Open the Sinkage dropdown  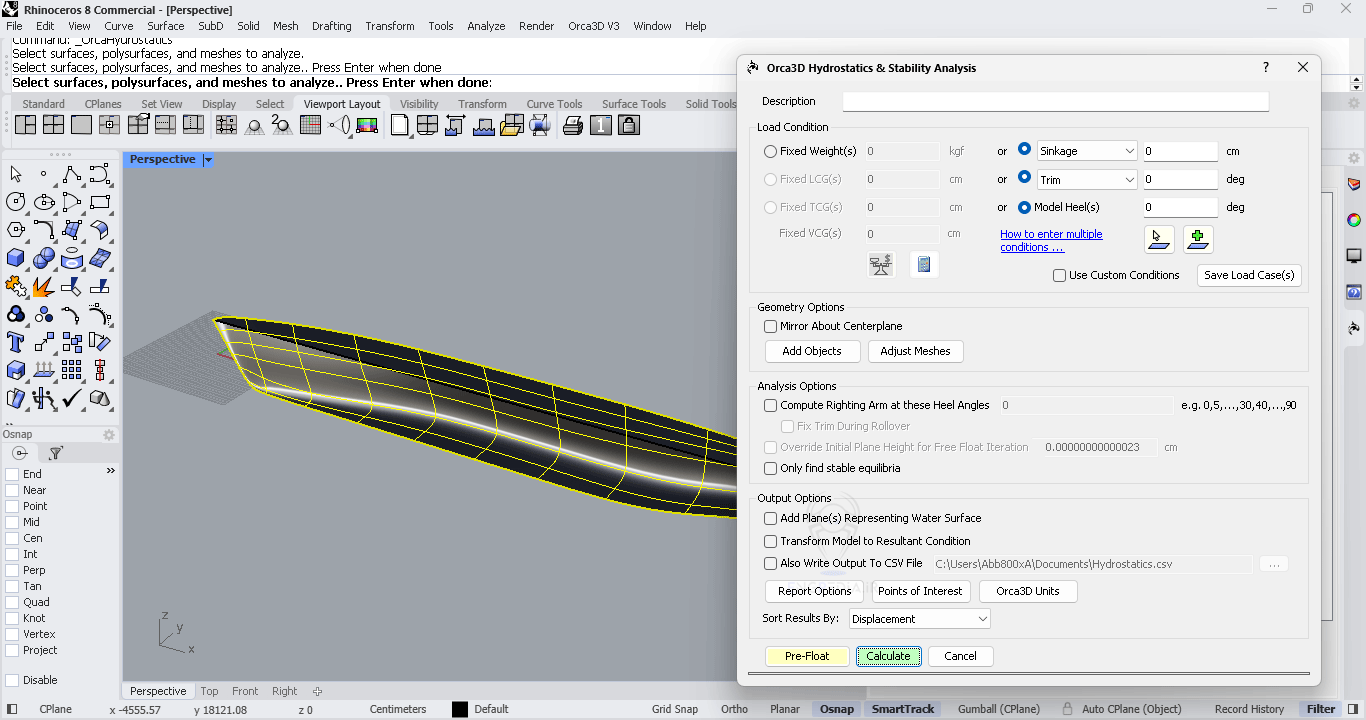1087,151
